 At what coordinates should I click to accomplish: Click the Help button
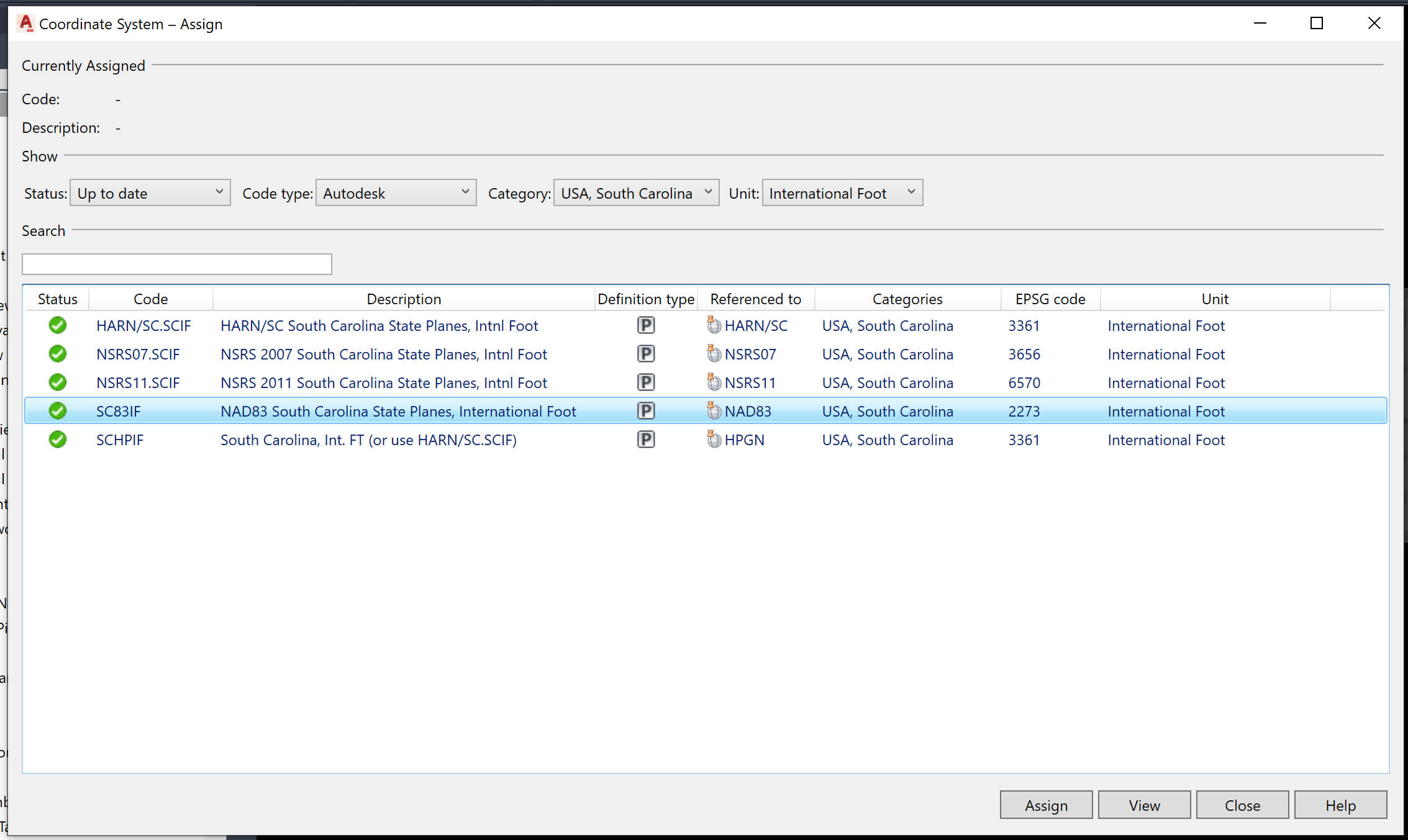1340,805
